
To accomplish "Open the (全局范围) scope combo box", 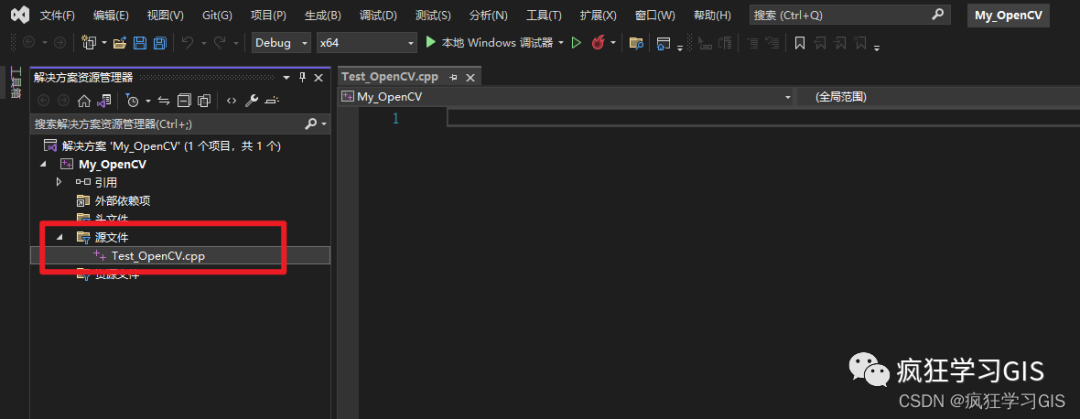I will click(x=937, y=97).
